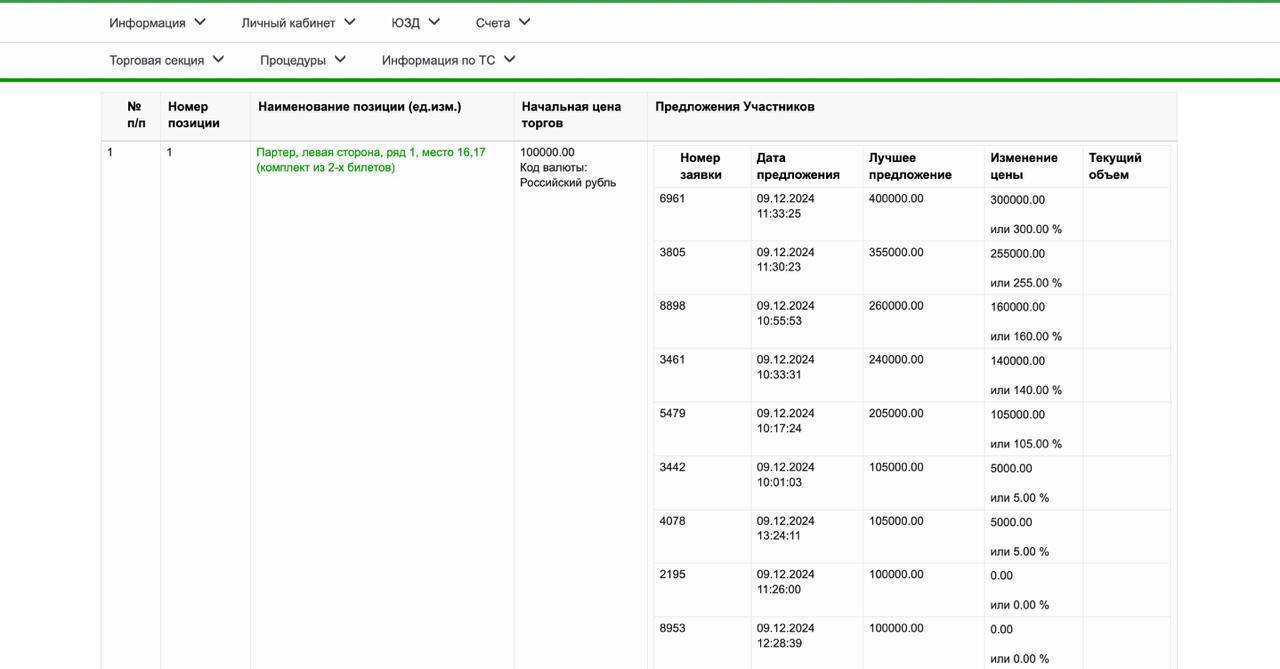Click the chevron icon next to ЮЗД
This screenshot has width=1280, height=669.
[x=434, y=22]
